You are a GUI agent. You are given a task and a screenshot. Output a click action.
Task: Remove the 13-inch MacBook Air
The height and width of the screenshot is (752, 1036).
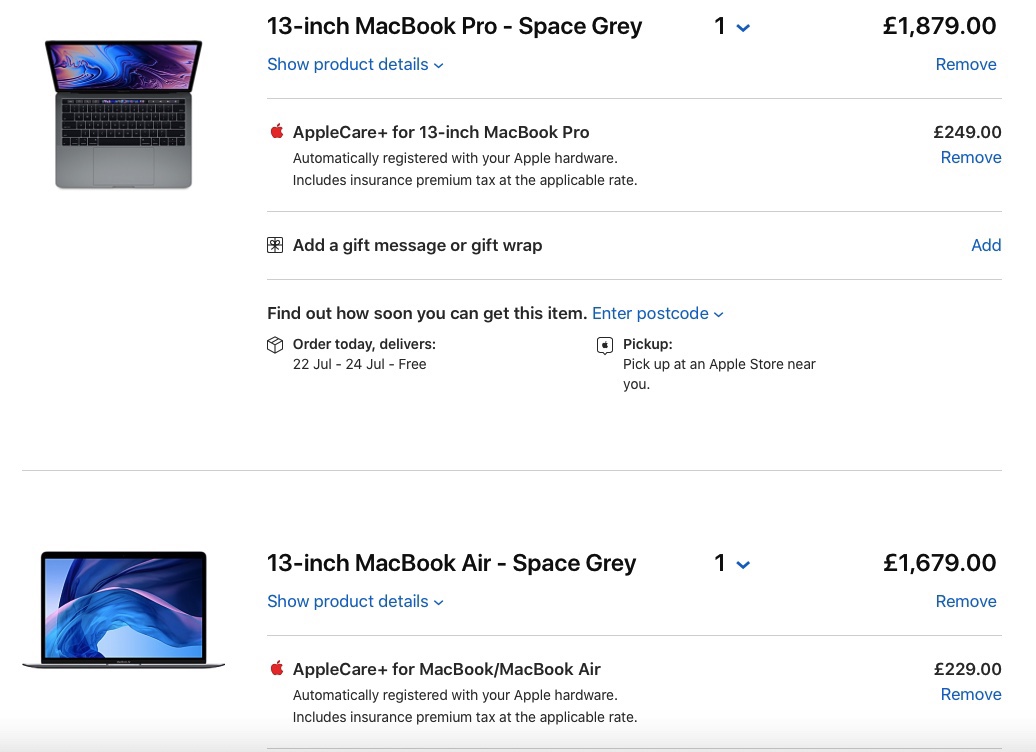click(x=965, y=602)
